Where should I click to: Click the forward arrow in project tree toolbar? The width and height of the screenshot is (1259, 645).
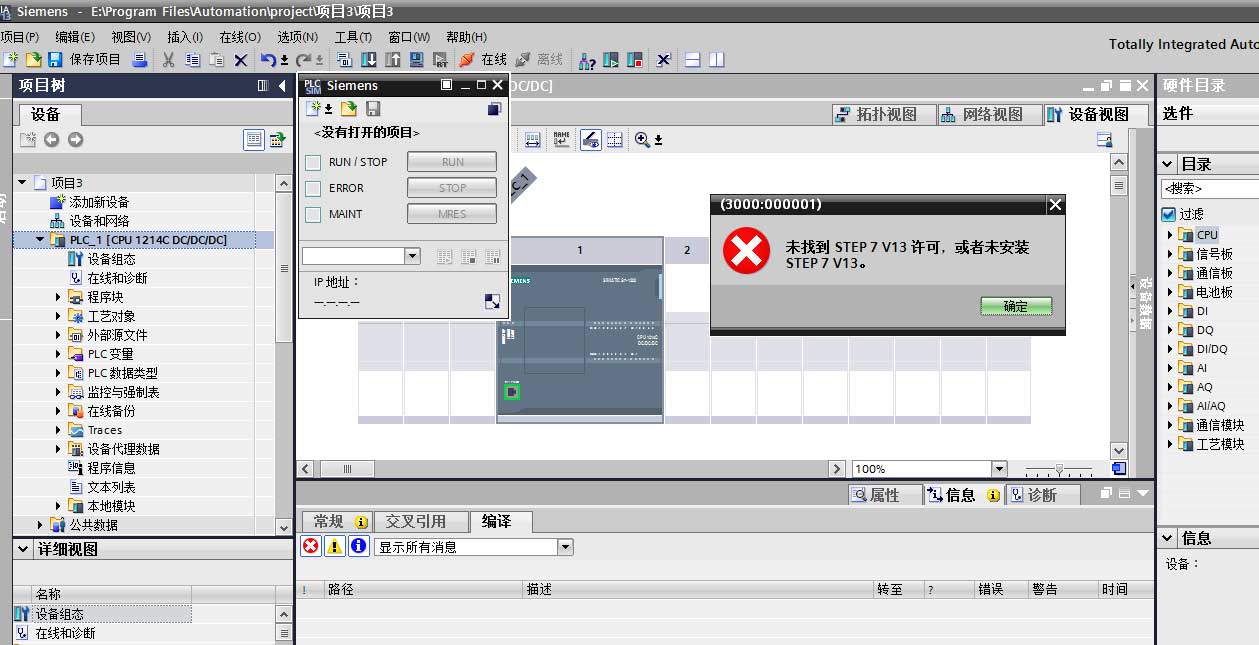pos(75,140)
